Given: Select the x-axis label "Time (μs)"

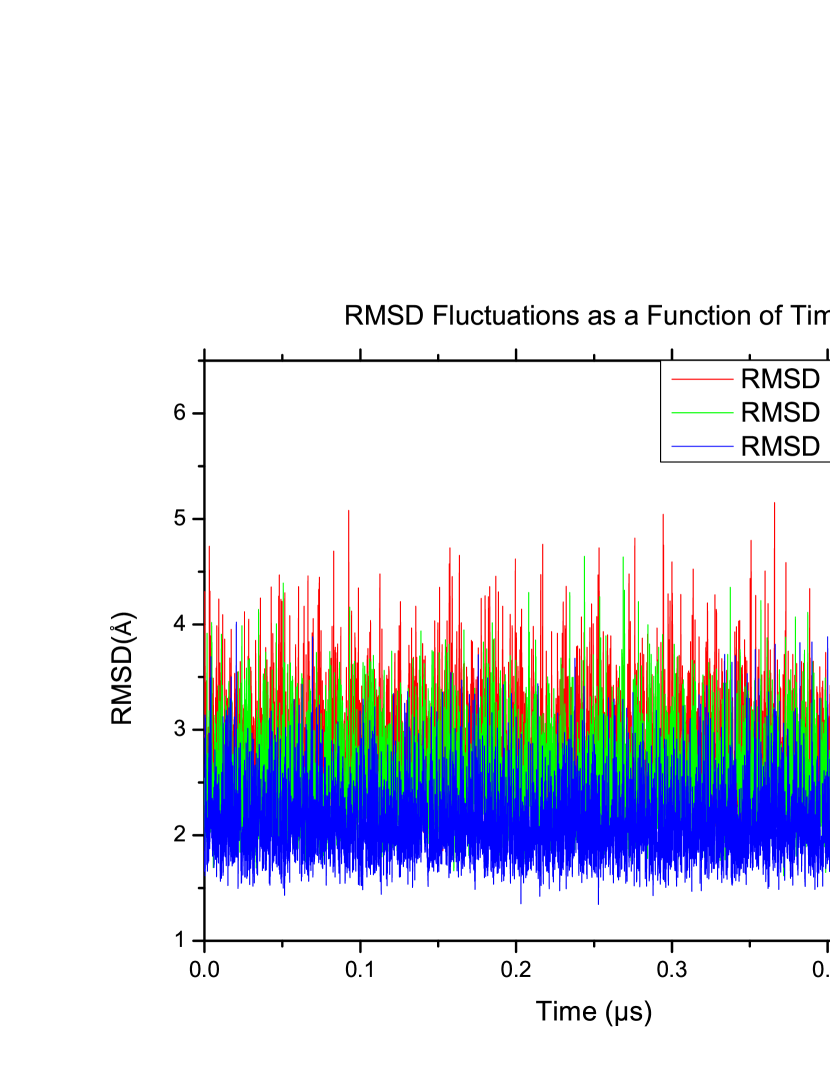Looking at the screenshot, I should coord(594,1012).
